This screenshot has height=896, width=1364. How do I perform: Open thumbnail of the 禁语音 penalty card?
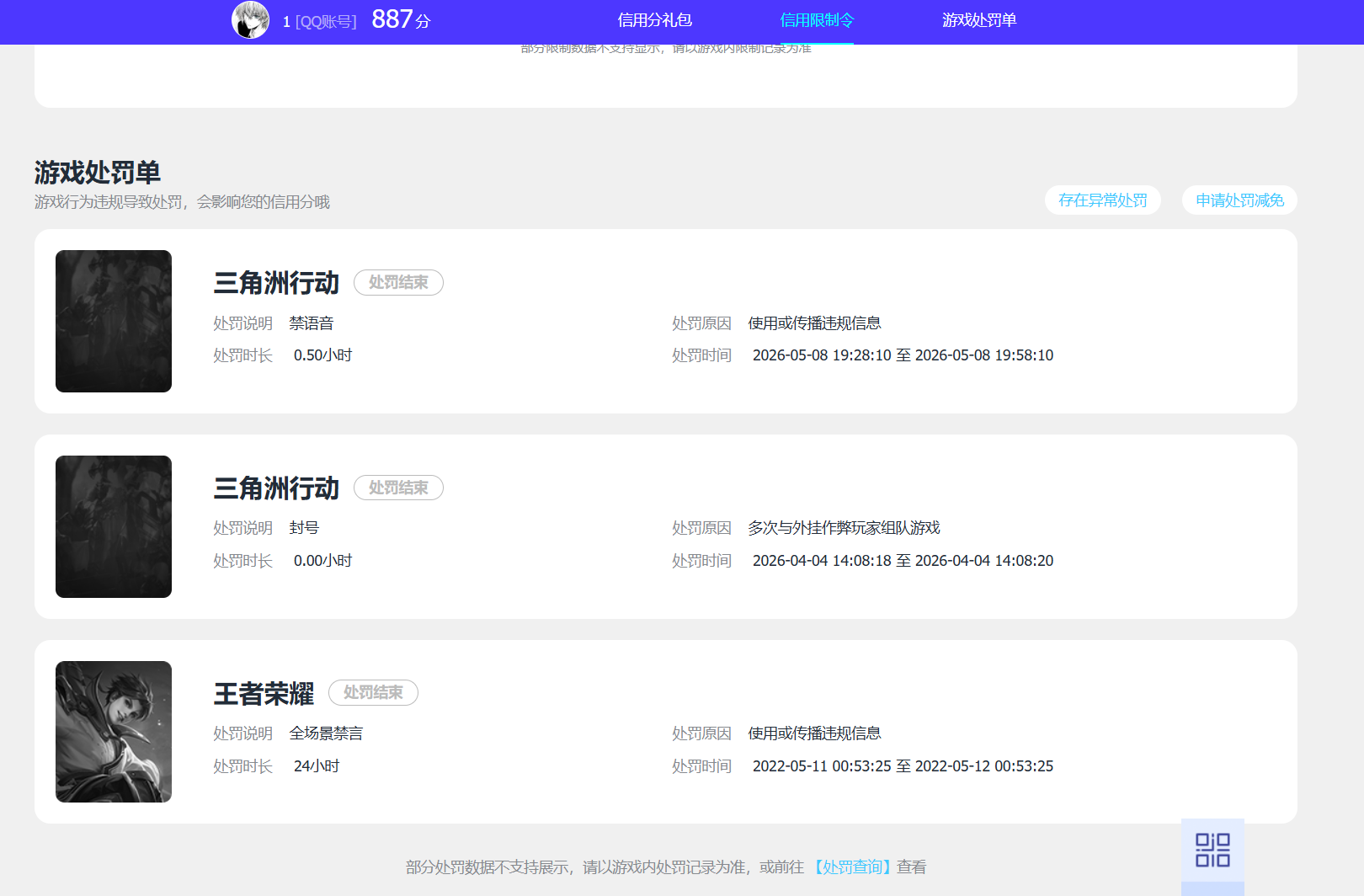pyautogui.click(x=114, y=321)
